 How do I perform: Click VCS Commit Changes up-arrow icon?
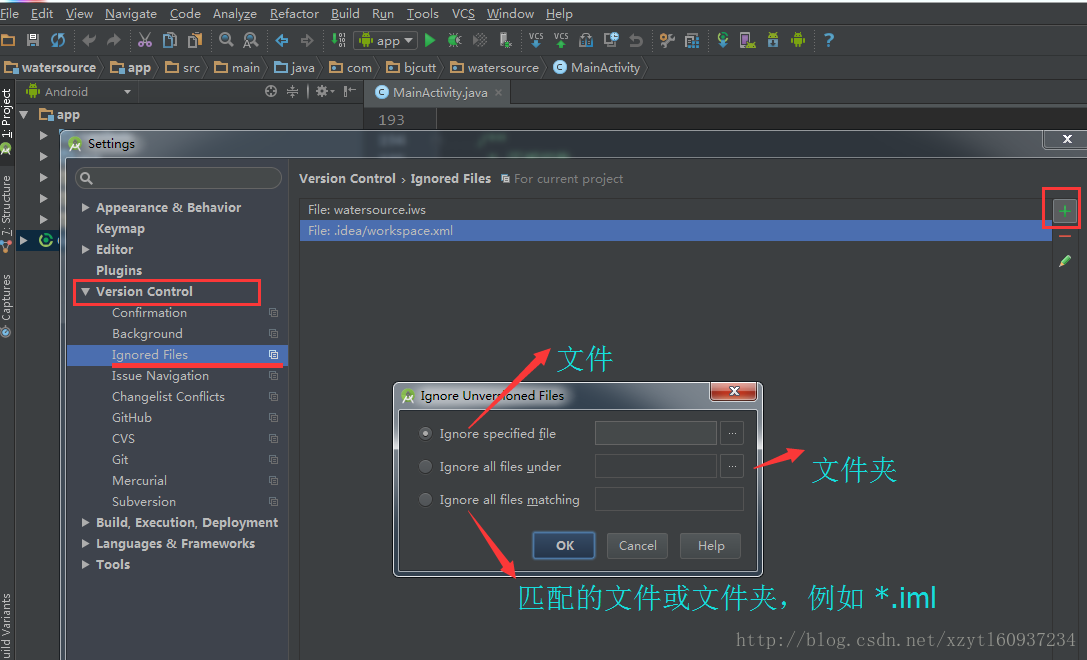tap(561, 40)
